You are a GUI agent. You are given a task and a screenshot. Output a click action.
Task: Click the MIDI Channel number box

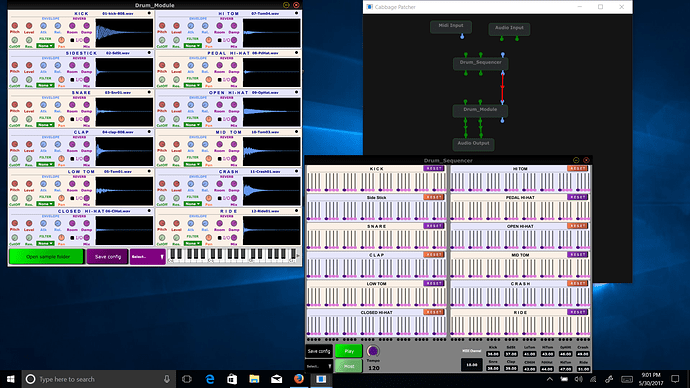471,365
